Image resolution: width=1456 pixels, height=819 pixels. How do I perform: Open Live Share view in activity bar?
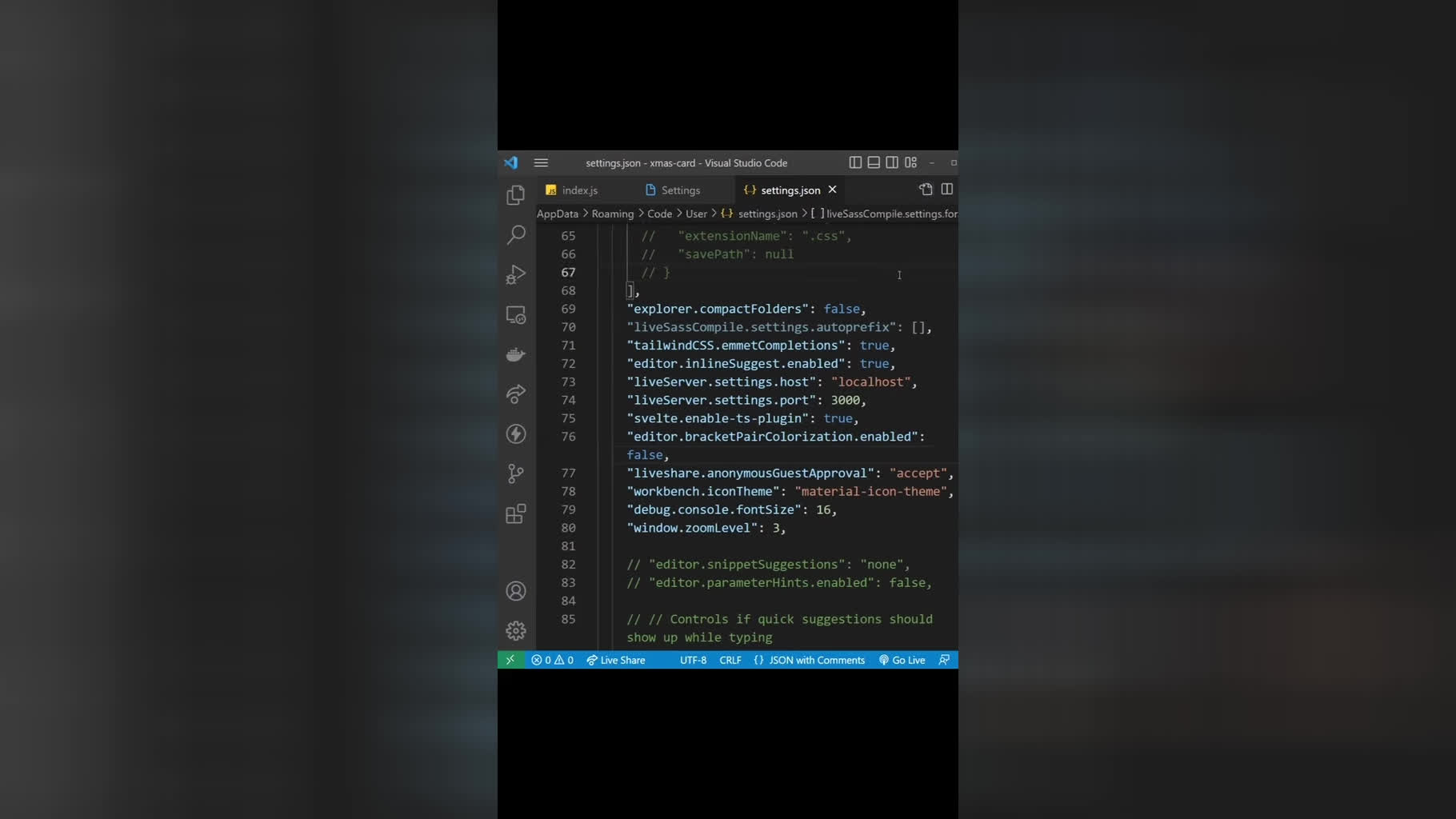coord(516,394)
